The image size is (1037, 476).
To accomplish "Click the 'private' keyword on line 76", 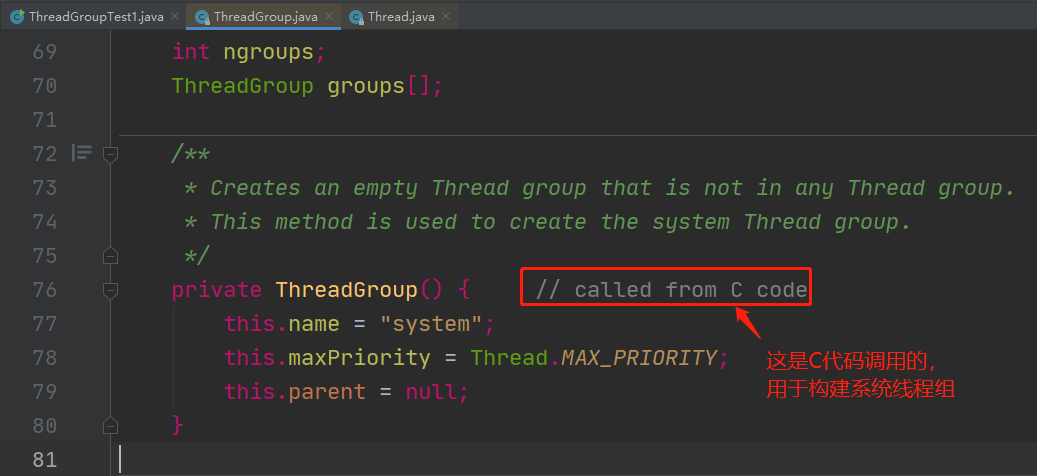I will point(217,290).
